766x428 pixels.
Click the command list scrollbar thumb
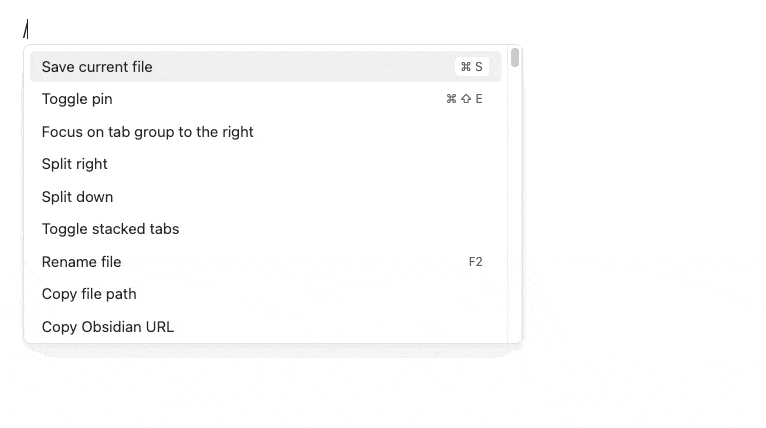coord(515,58)
